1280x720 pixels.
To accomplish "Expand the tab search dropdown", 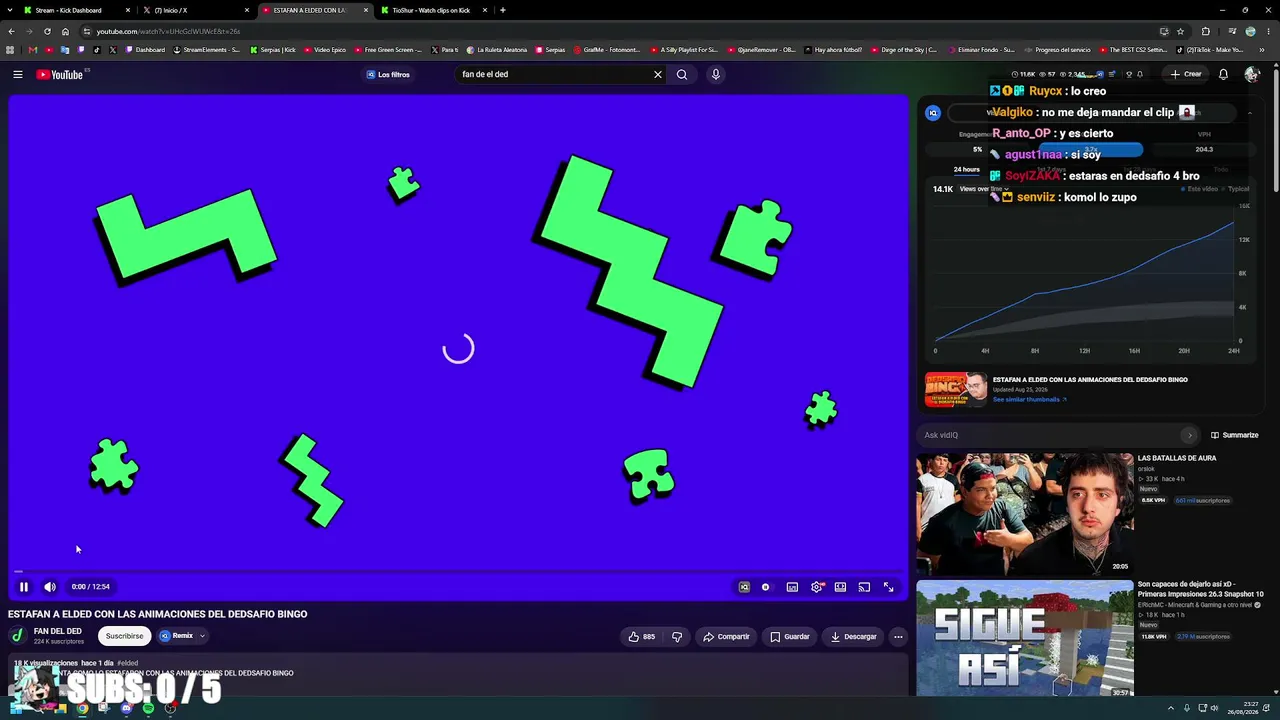I will tap(9, 10).
